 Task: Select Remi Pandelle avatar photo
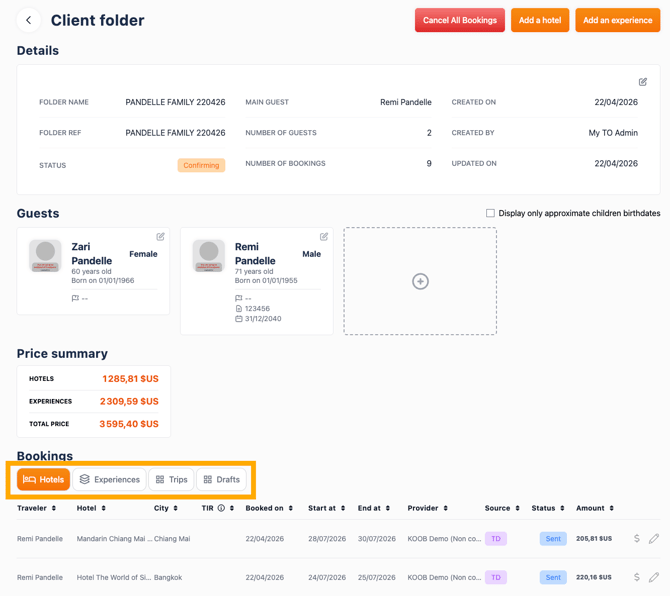tap(209, 255)
